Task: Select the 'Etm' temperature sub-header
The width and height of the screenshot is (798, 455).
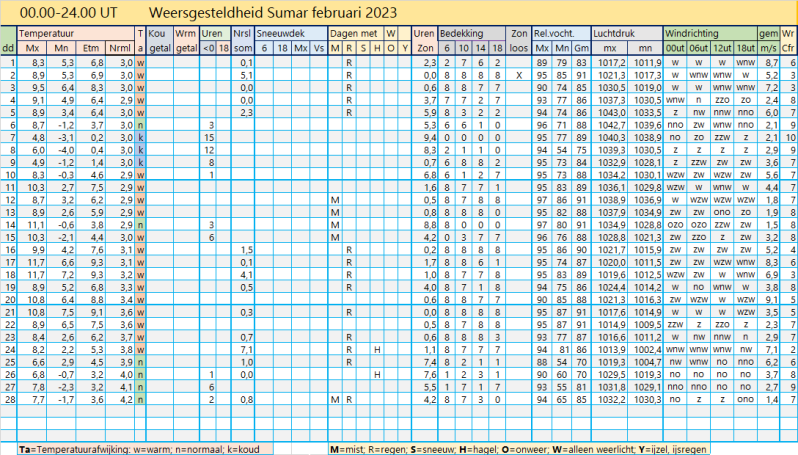Action: coord(92,48)
